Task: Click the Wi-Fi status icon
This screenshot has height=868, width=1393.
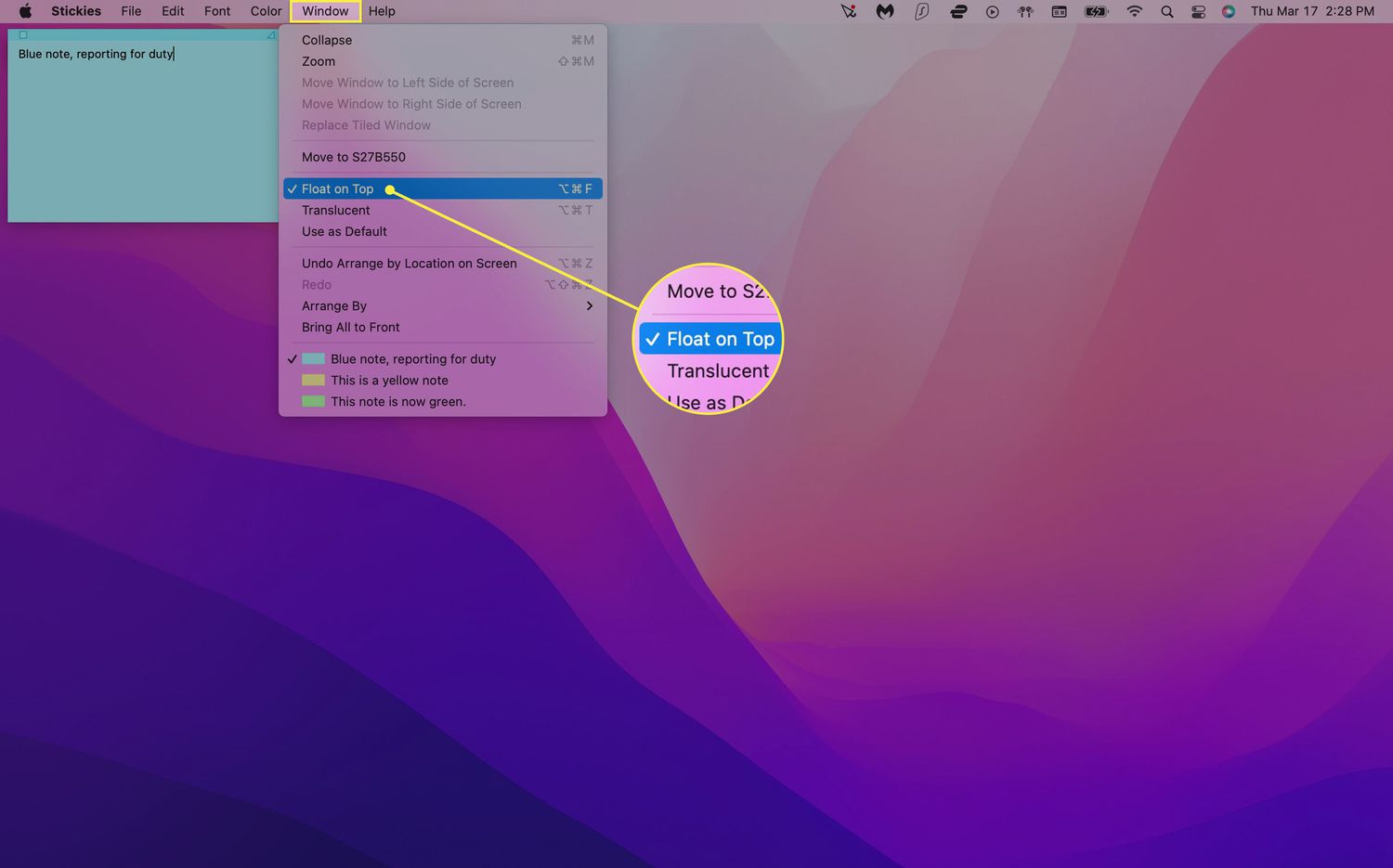Action: pyautogui.click(x=1134, y=11)
